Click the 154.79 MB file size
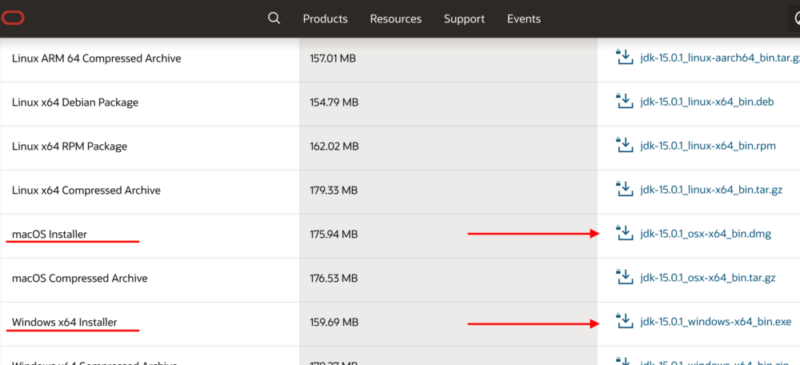 334,102
